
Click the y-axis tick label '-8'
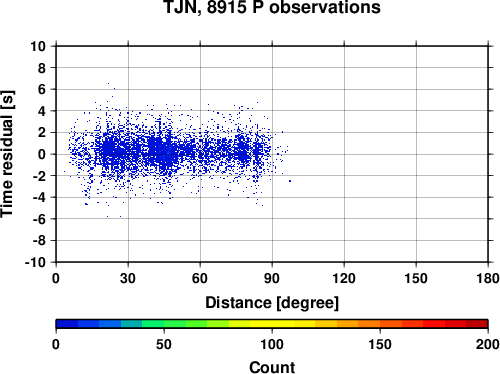[x=39, y=241]
